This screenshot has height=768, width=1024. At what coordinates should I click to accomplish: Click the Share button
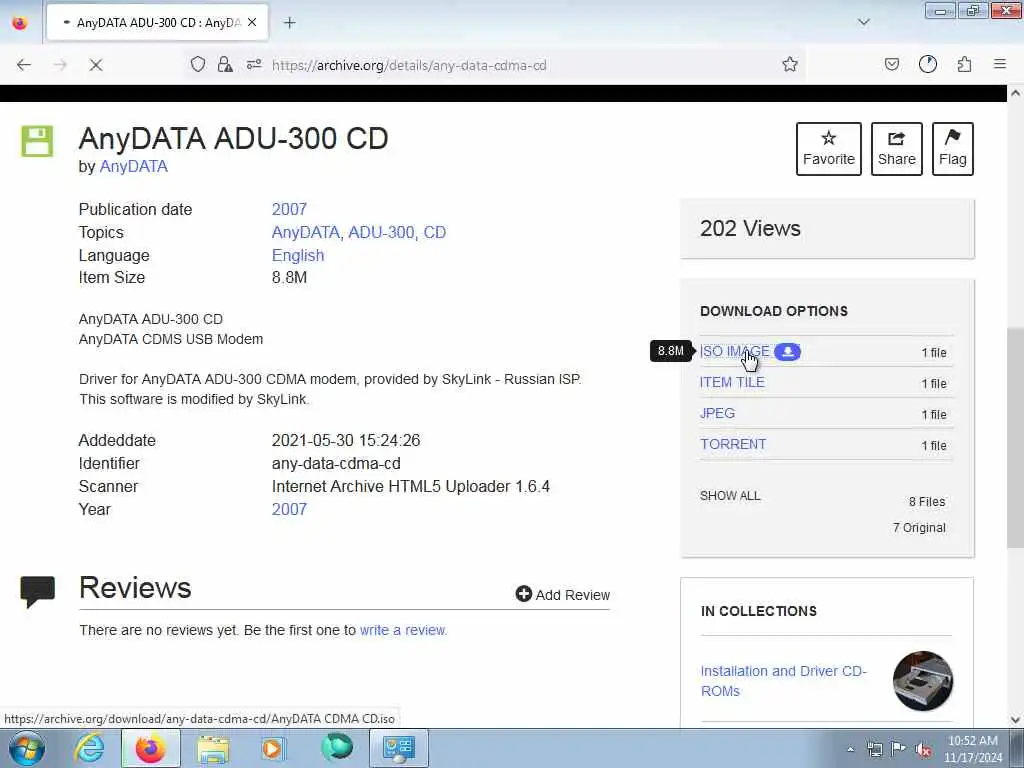click(897, 149)
